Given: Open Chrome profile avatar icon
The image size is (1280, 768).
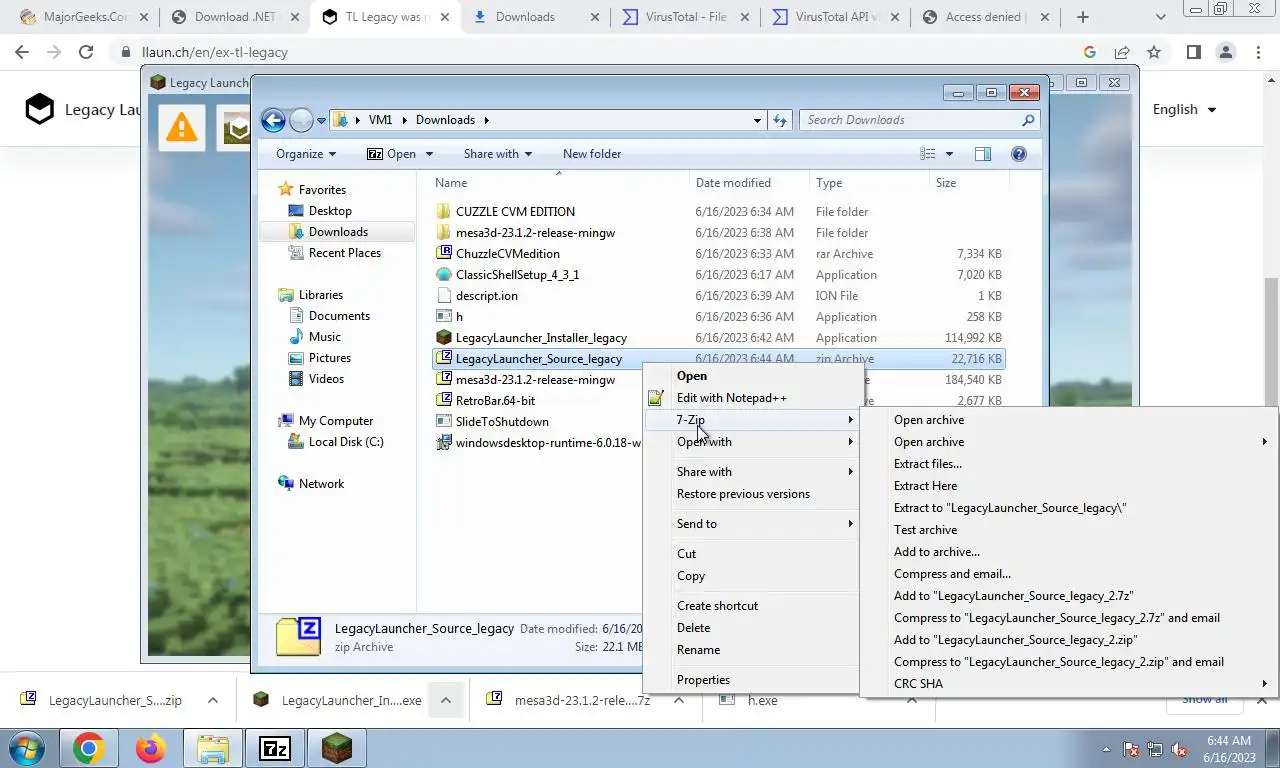Looking at the screenshot, I should tap(1226, 52).
